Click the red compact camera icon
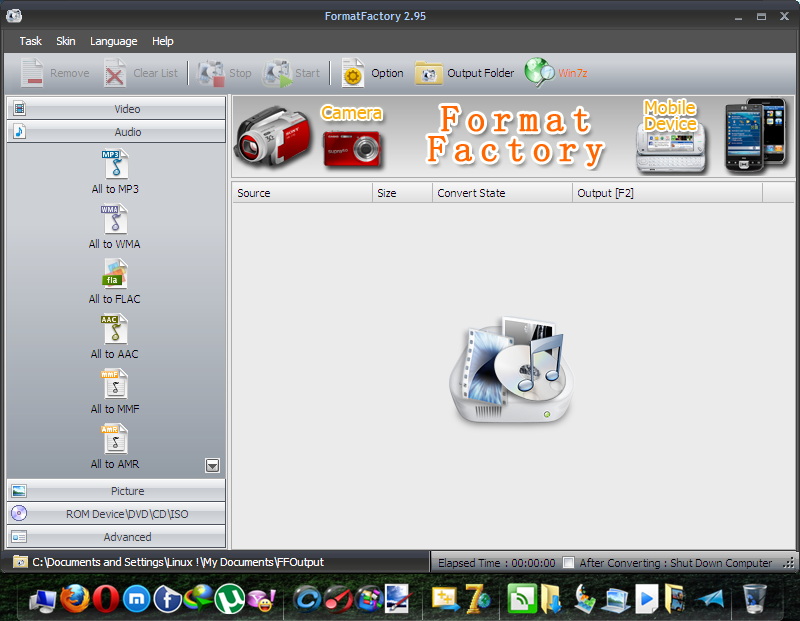 pos(352,148)
